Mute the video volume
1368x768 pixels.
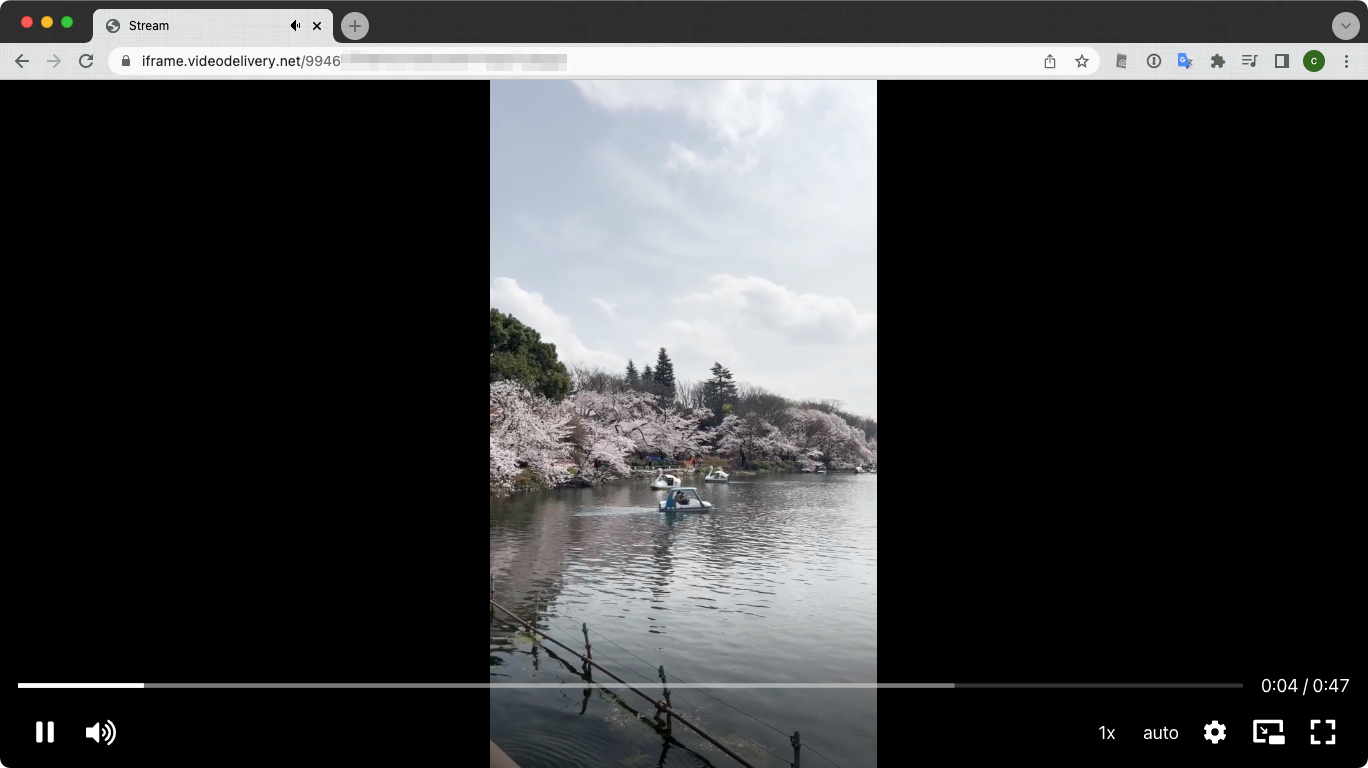click(x=100, y=732)
